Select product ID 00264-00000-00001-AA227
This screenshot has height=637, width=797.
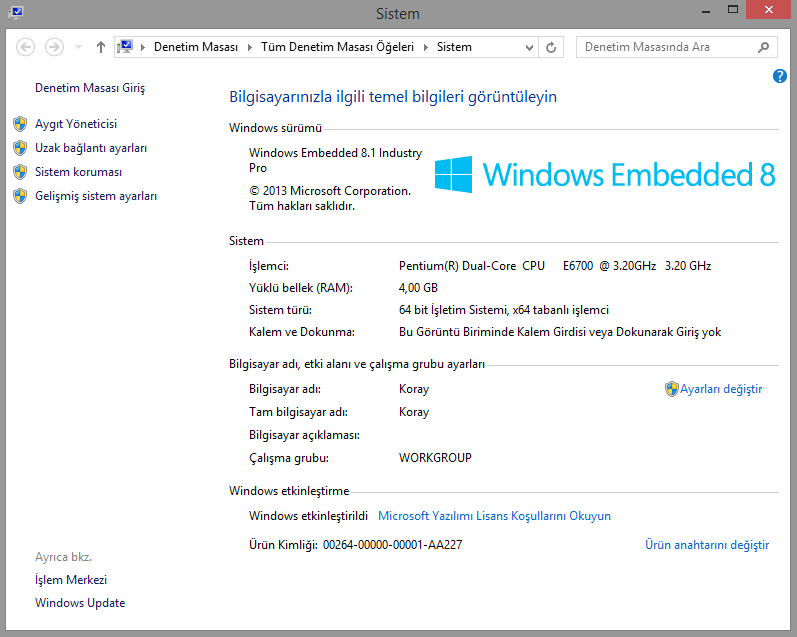[392, 545]
